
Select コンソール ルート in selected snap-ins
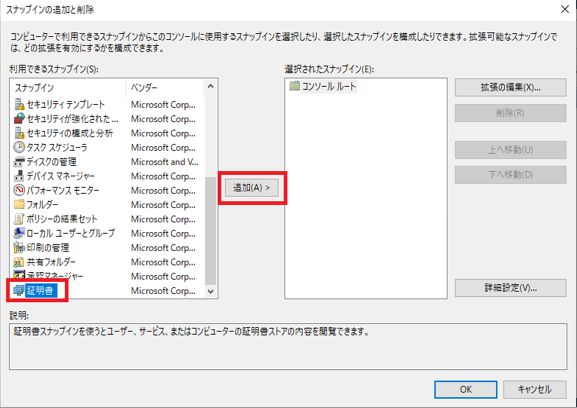pyautogui.click(x=323, y=86)
